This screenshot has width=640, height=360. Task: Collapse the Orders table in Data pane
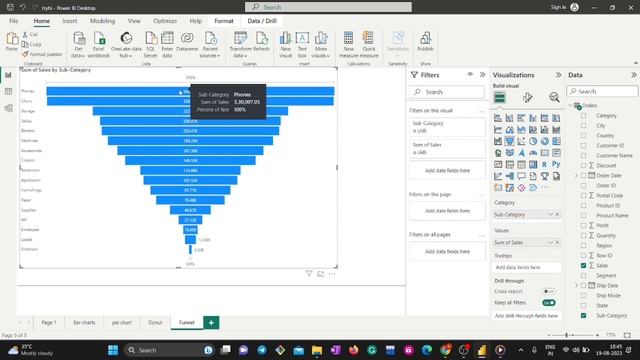(570, 106)
